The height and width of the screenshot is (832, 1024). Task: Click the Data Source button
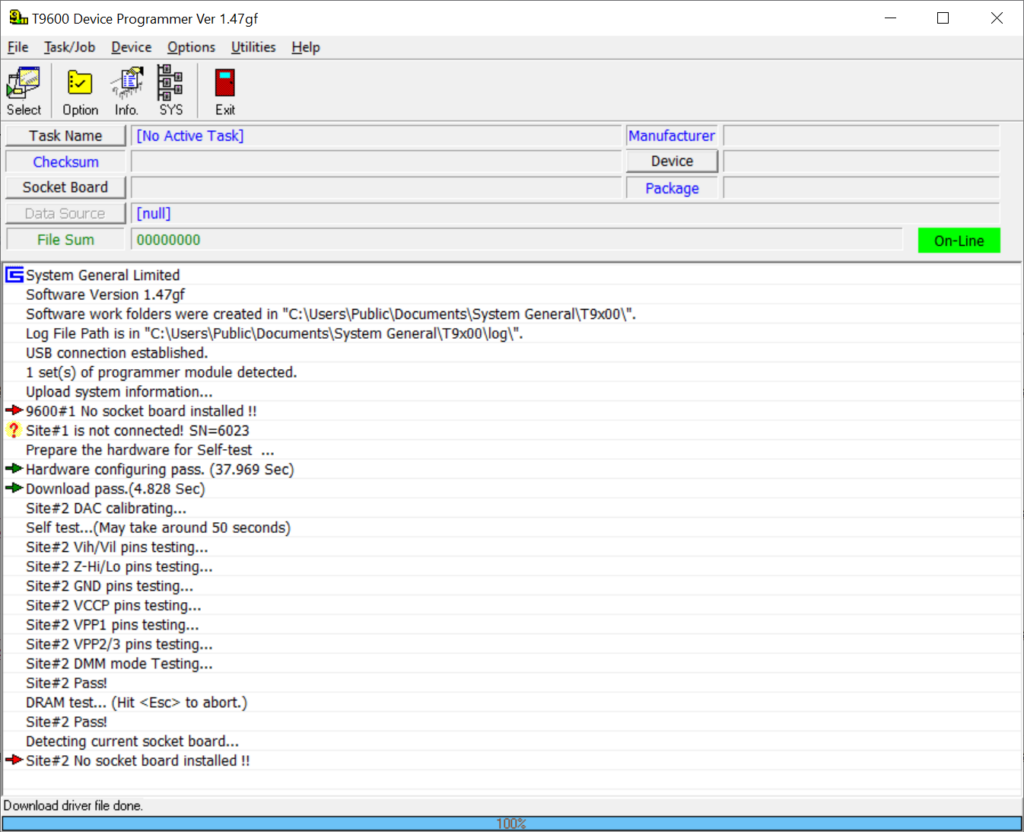65,214
